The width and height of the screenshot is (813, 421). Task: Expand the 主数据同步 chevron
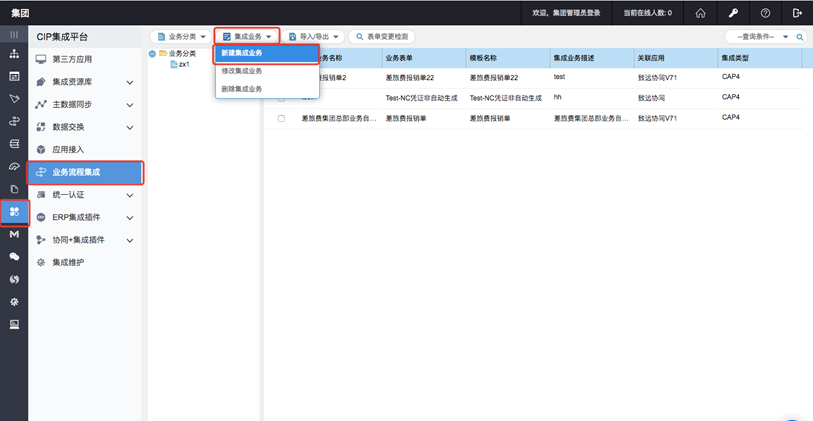tap(130, 105)
